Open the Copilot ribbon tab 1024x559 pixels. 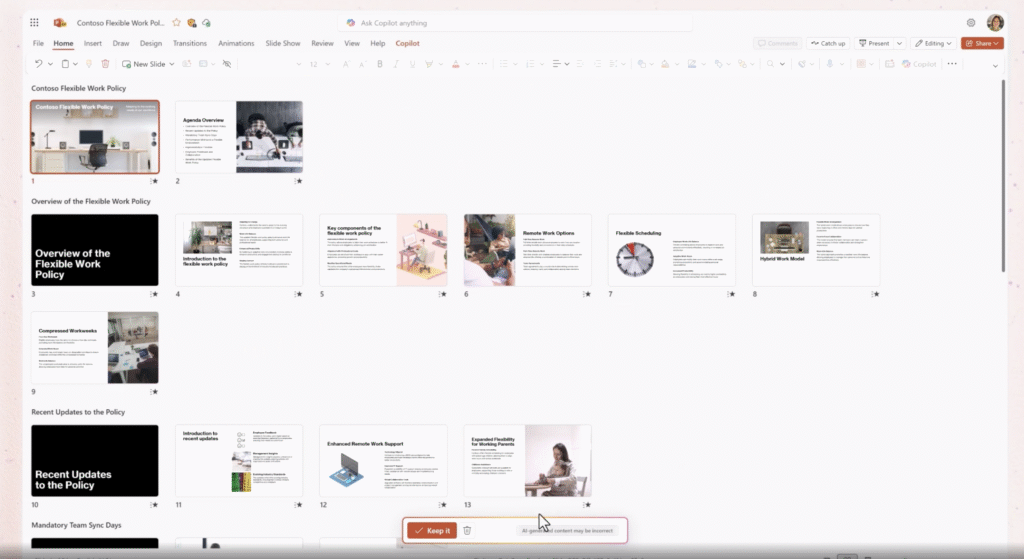tap(408, 43)
